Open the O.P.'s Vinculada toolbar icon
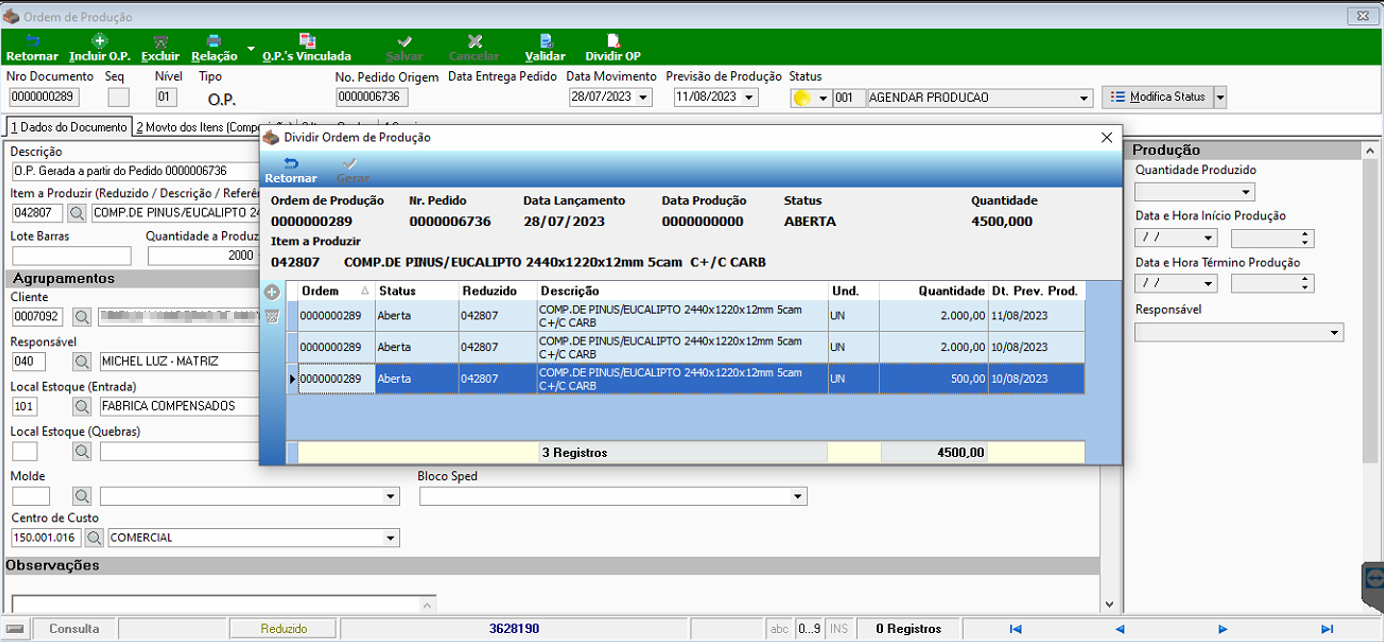 (x=307, y=41)
